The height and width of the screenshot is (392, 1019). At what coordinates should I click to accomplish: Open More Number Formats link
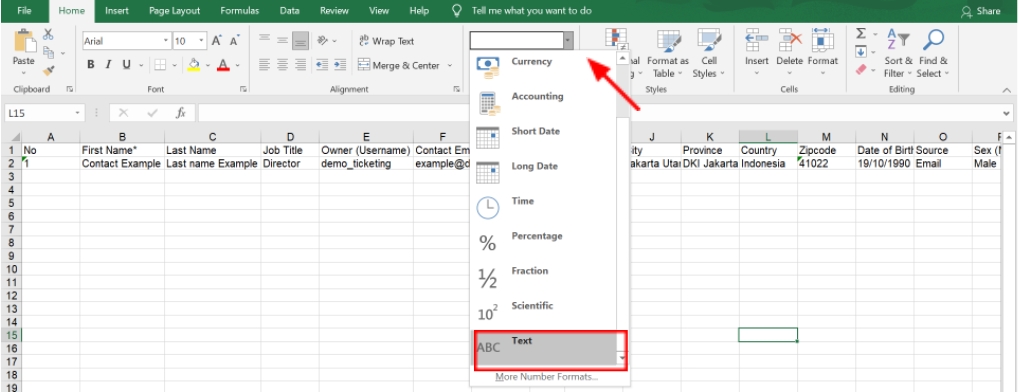(546, 377)
